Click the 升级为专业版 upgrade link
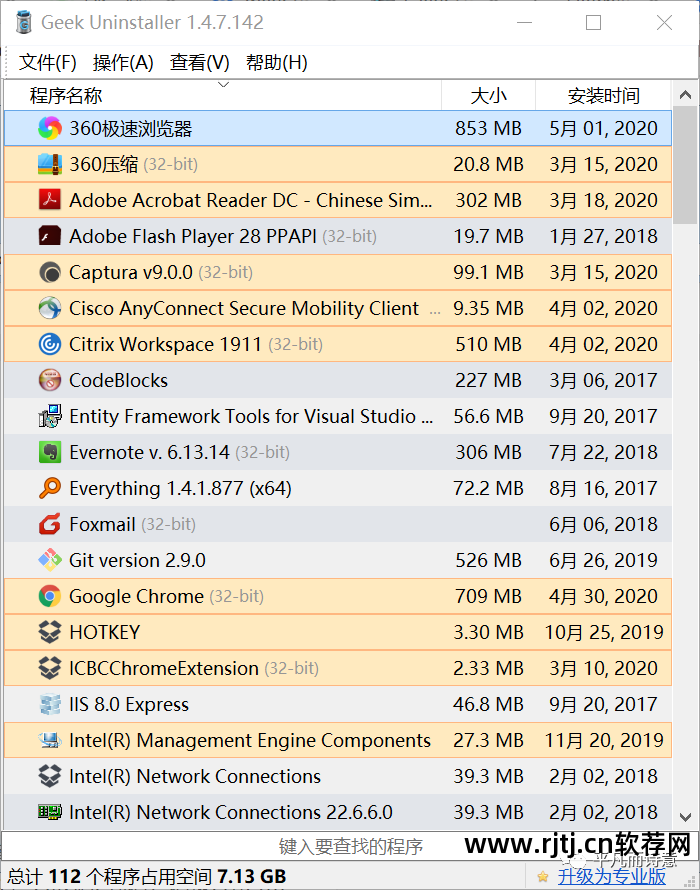 [x=612, y=876]
